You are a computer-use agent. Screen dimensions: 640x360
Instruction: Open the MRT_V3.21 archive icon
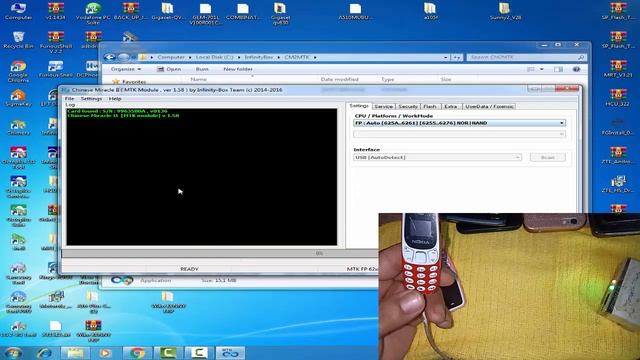click(x=618, y=68)
